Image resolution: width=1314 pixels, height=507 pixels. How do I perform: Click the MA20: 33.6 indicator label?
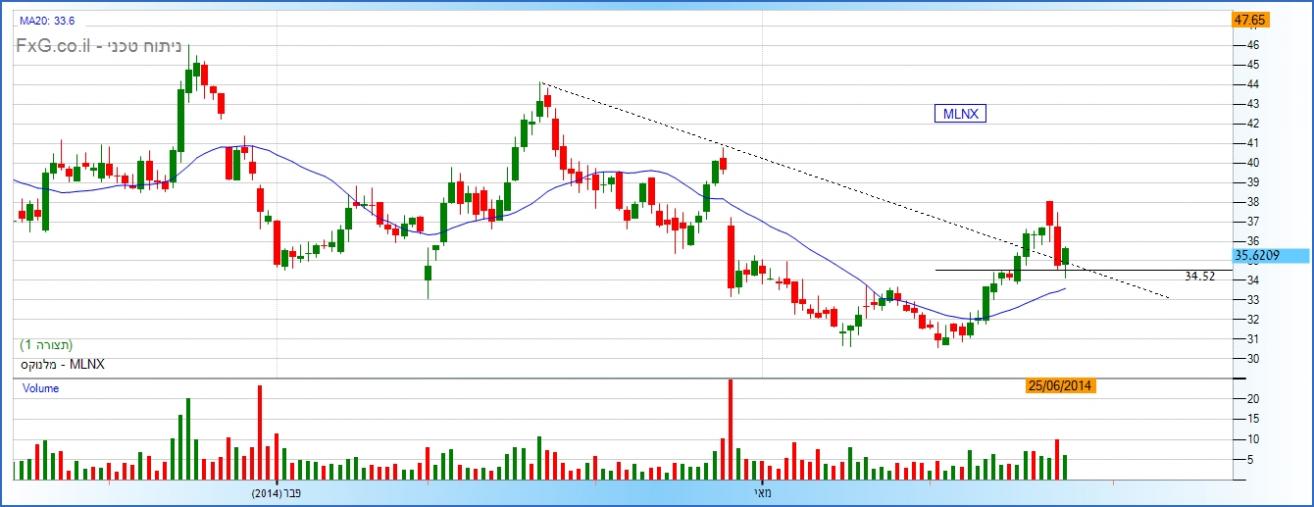47,20
